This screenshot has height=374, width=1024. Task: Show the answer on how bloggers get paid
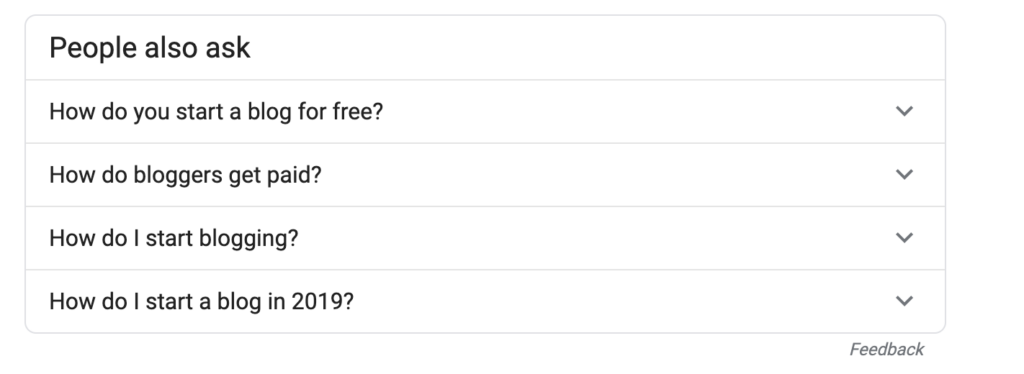click(485, 175)
